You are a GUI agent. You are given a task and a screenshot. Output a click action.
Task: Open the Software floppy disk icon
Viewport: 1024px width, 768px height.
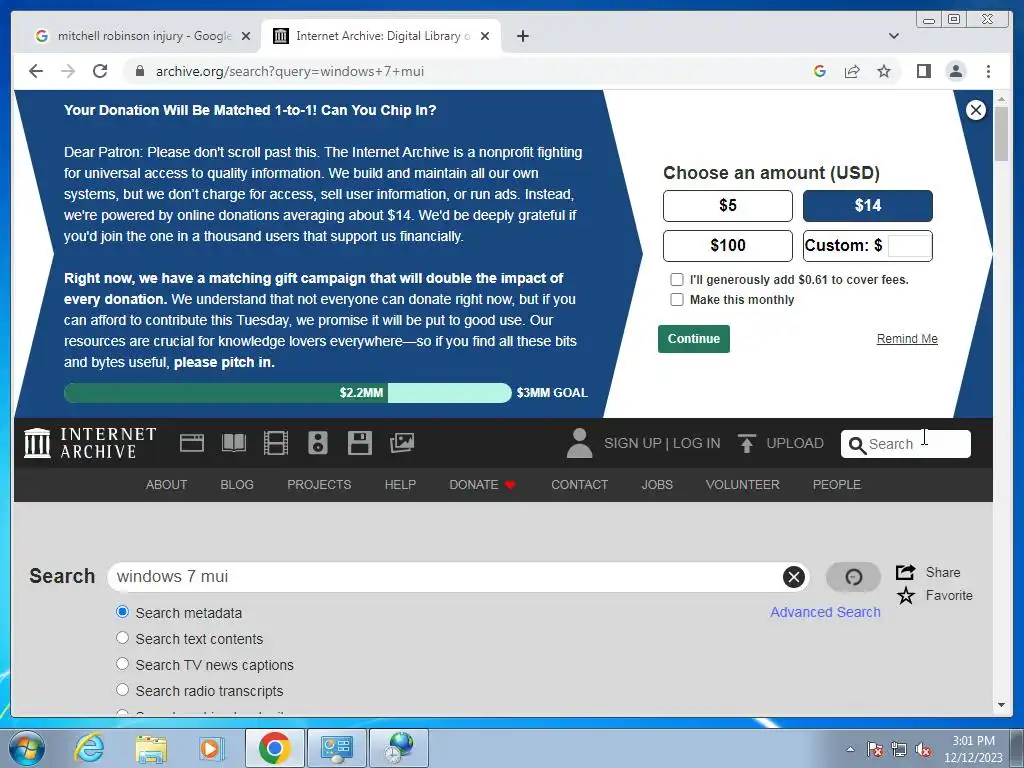(x=359, y=443)
